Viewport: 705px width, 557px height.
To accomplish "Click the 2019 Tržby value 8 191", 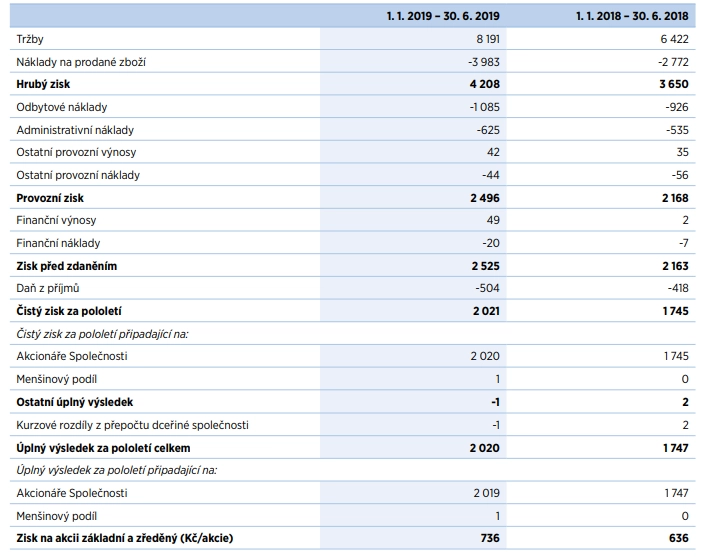I will pos(488,39).
